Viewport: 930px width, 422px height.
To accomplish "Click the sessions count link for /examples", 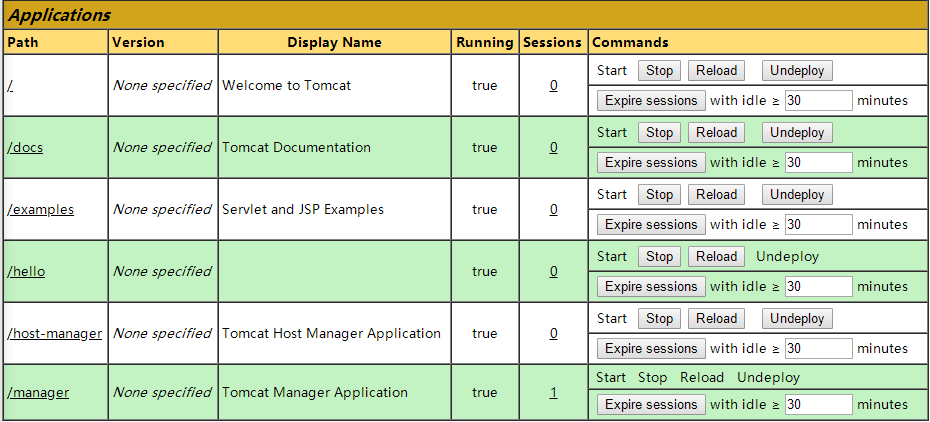I will [x=553, y=210].
